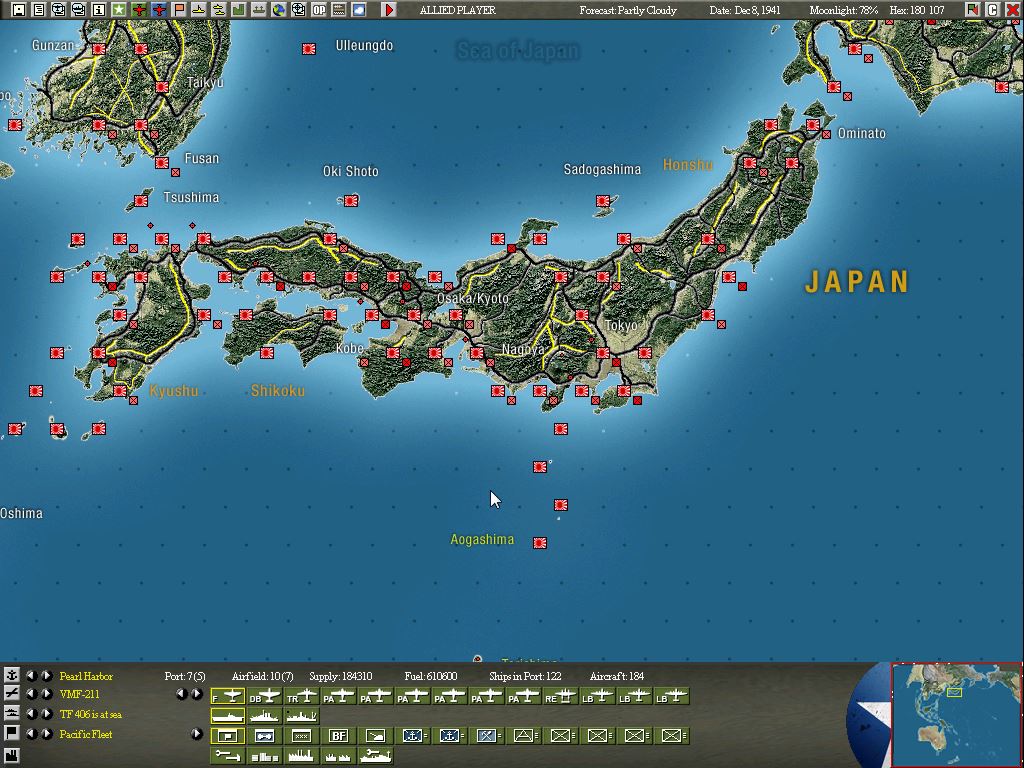The width and height of the screenshot is (1024, 768).
Task: Click 'Forecast: Partly Cloudy' text
Action: pos(628,10)
